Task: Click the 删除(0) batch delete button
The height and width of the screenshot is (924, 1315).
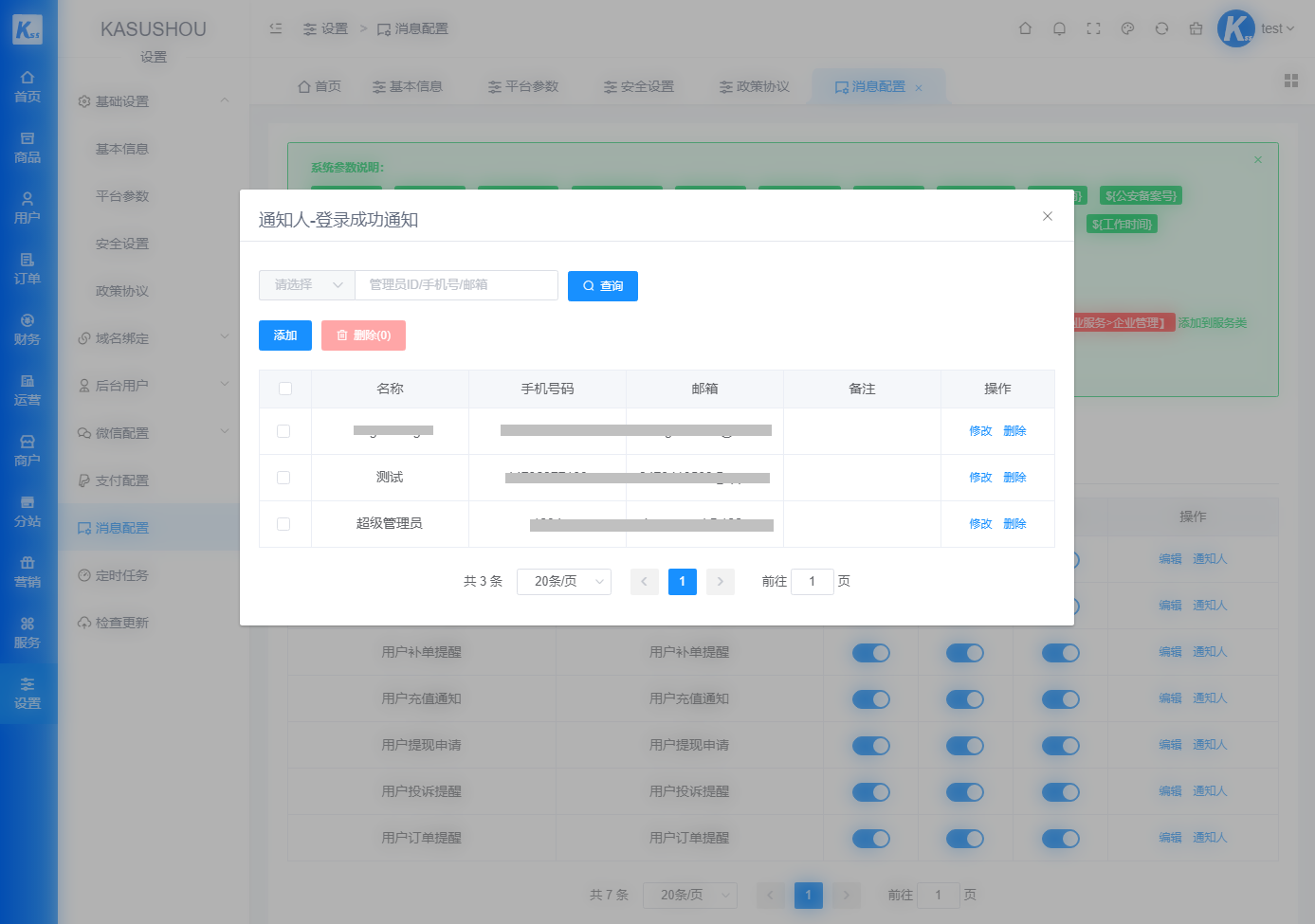Action: (x=363, y=335)
